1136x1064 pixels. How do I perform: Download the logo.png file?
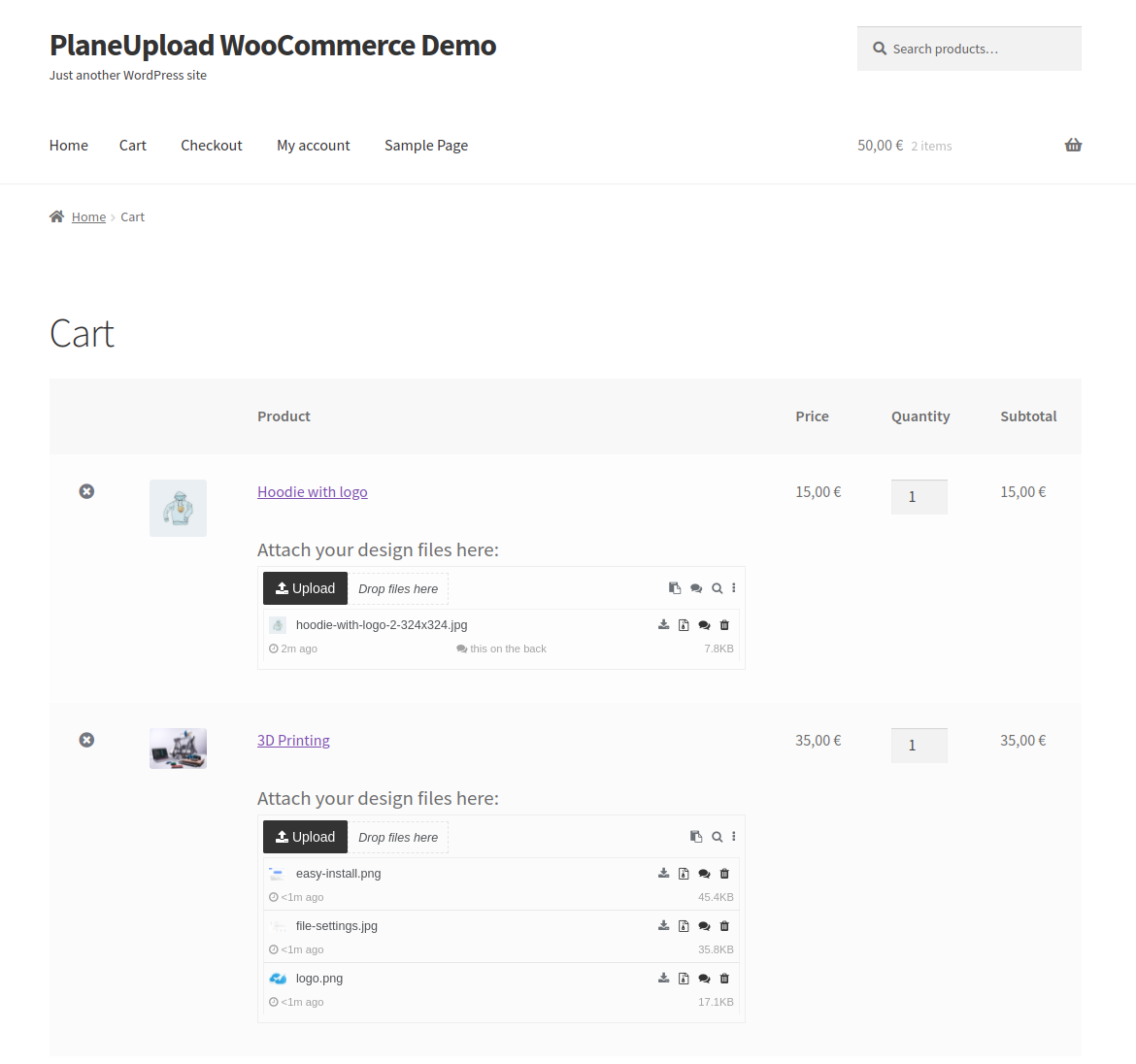pos(664,979)
